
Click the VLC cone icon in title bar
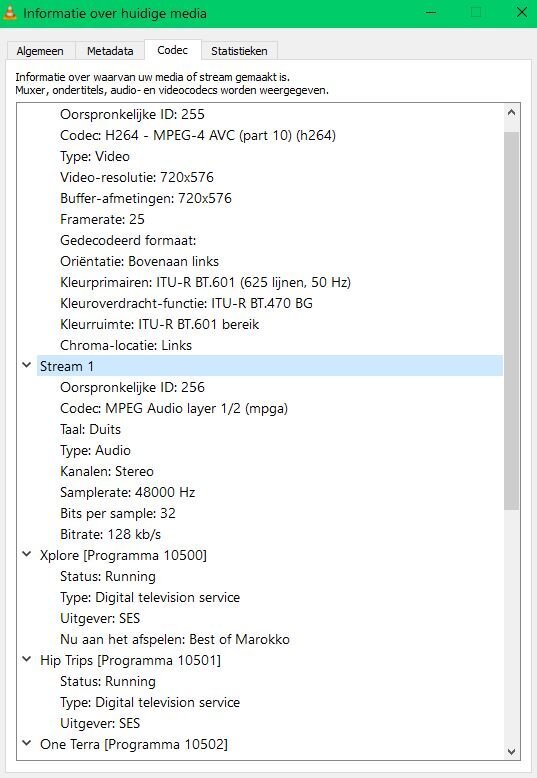point(9,13)
